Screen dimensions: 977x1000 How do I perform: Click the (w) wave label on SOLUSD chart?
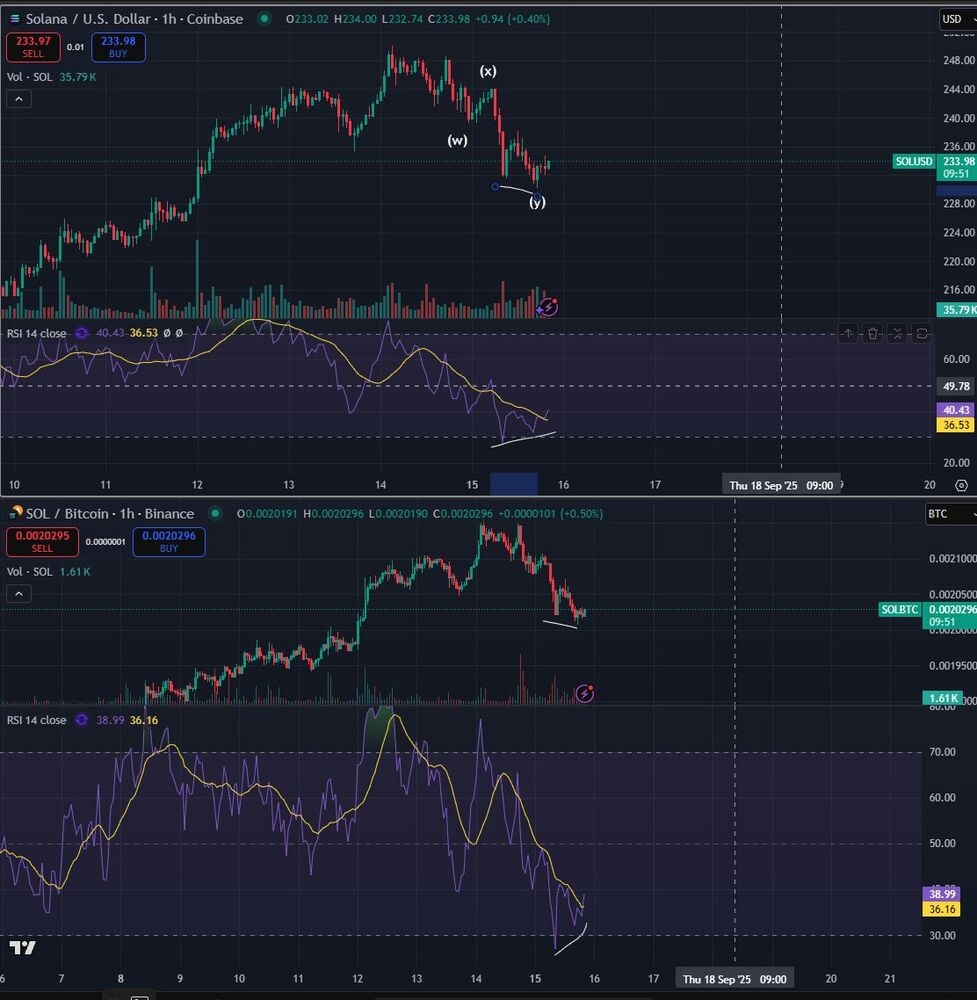tap(457, 140)
